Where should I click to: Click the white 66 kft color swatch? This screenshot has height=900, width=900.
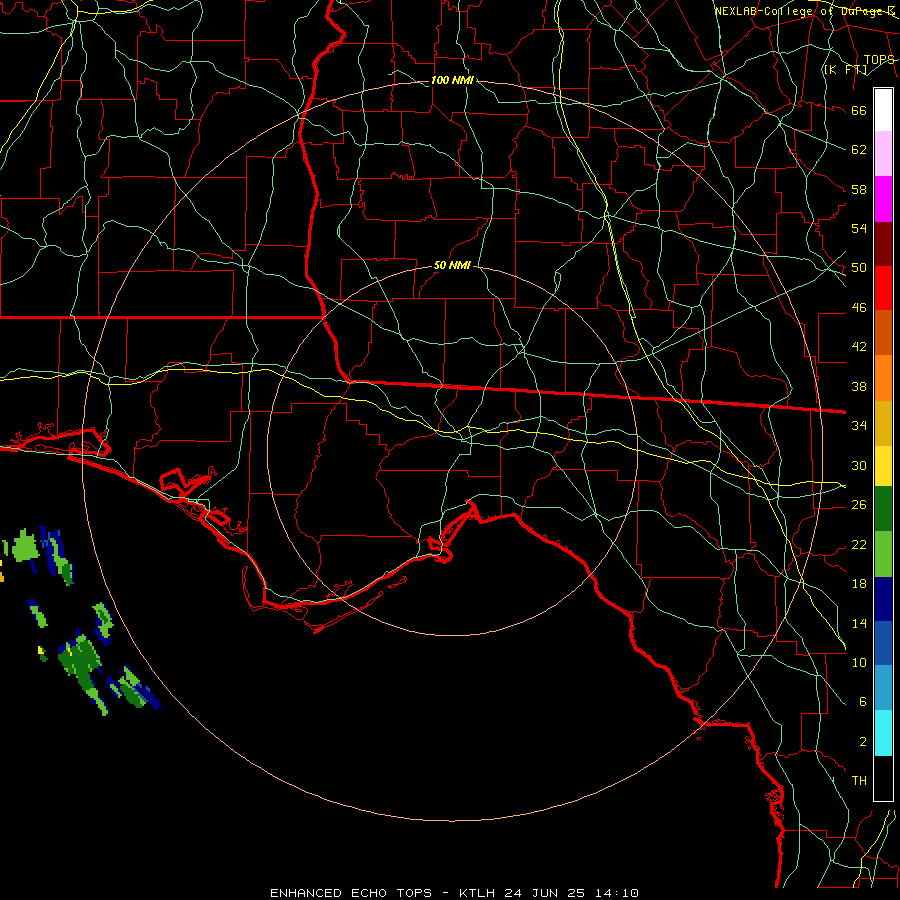click(x=883, y=110)
